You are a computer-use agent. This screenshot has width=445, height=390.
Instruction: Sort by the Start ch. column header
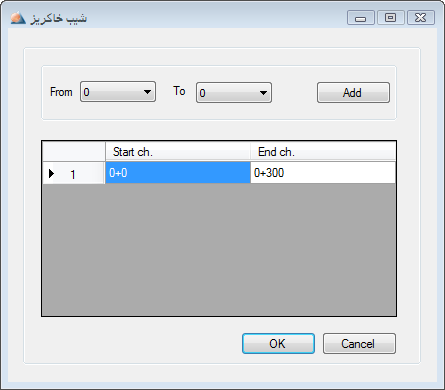click(178, 152)
